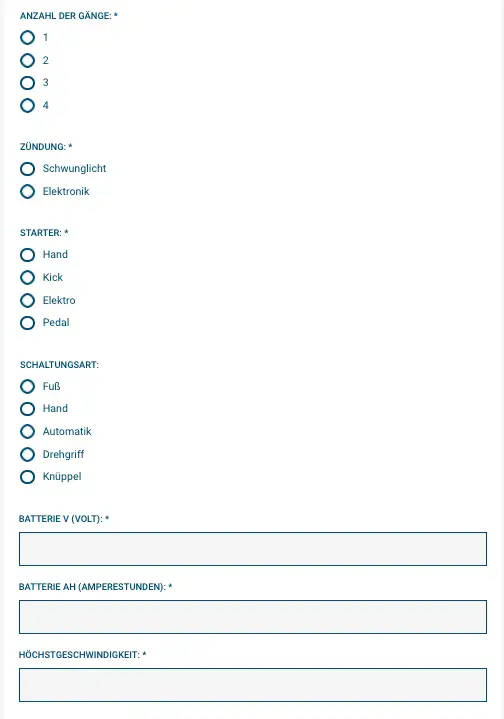The width and height of the screenshot is (504, 719).
Task: Select Automatik shifting type
Action: point(28,431)
